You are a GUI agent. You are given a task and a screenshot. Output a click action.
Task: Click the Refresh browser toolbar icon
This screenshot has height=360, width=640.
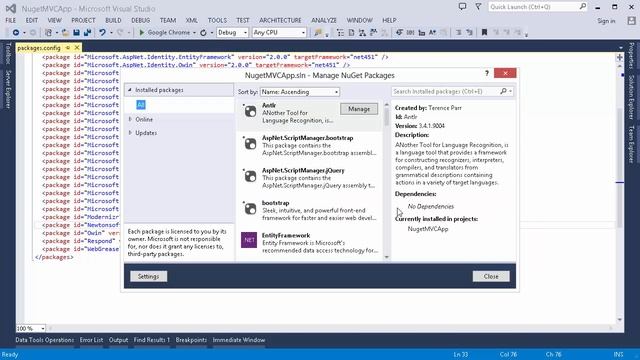click(203, 32)
